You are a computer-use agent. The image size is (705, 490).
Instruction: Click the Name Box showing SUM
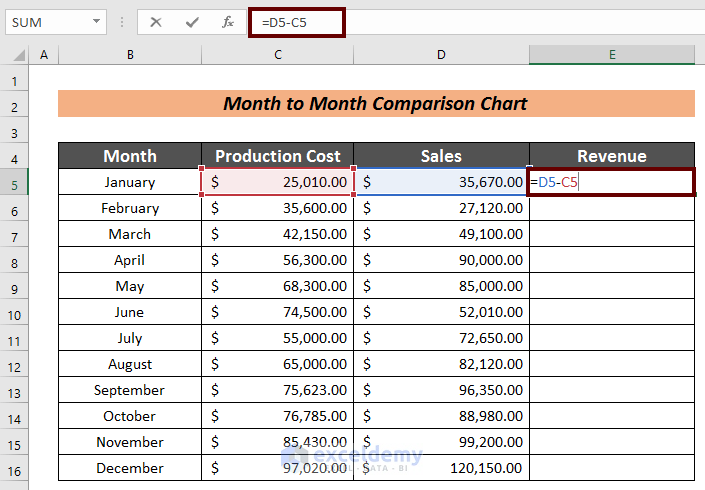pyautogui.click(x=45, y=21)
